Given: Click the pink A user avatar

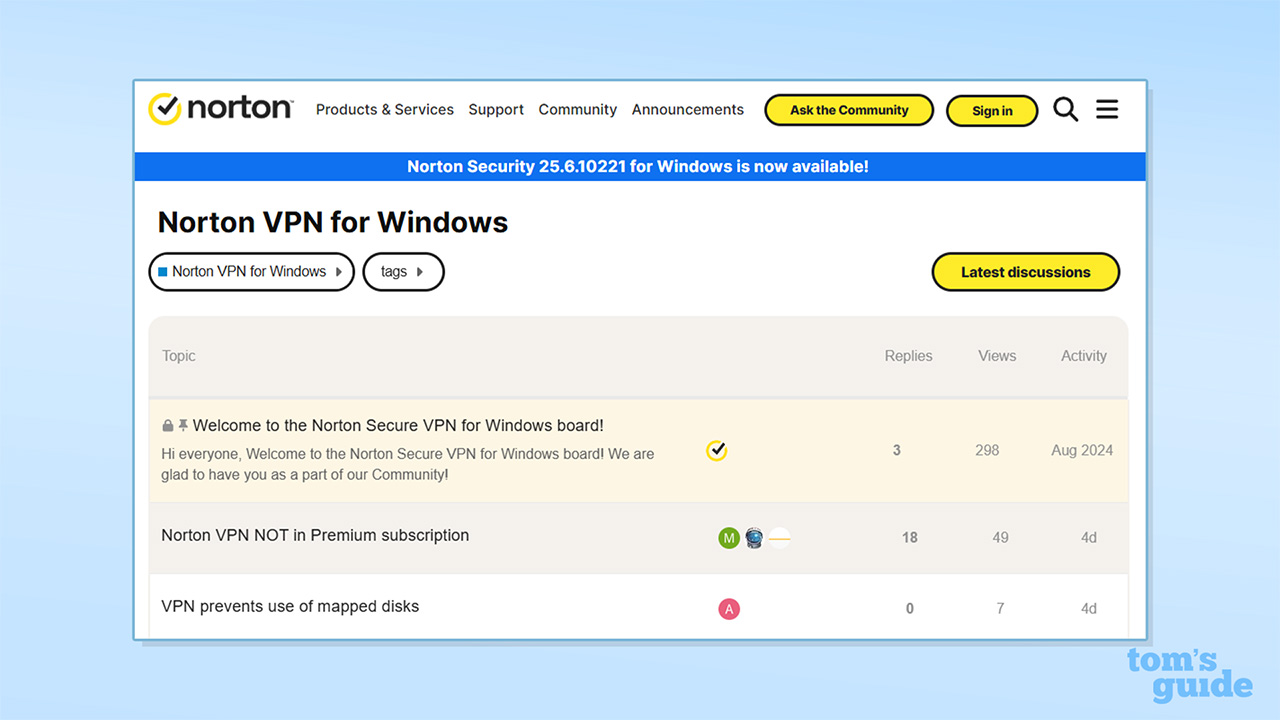Looking at the screenshot, I should click(729, 609).
